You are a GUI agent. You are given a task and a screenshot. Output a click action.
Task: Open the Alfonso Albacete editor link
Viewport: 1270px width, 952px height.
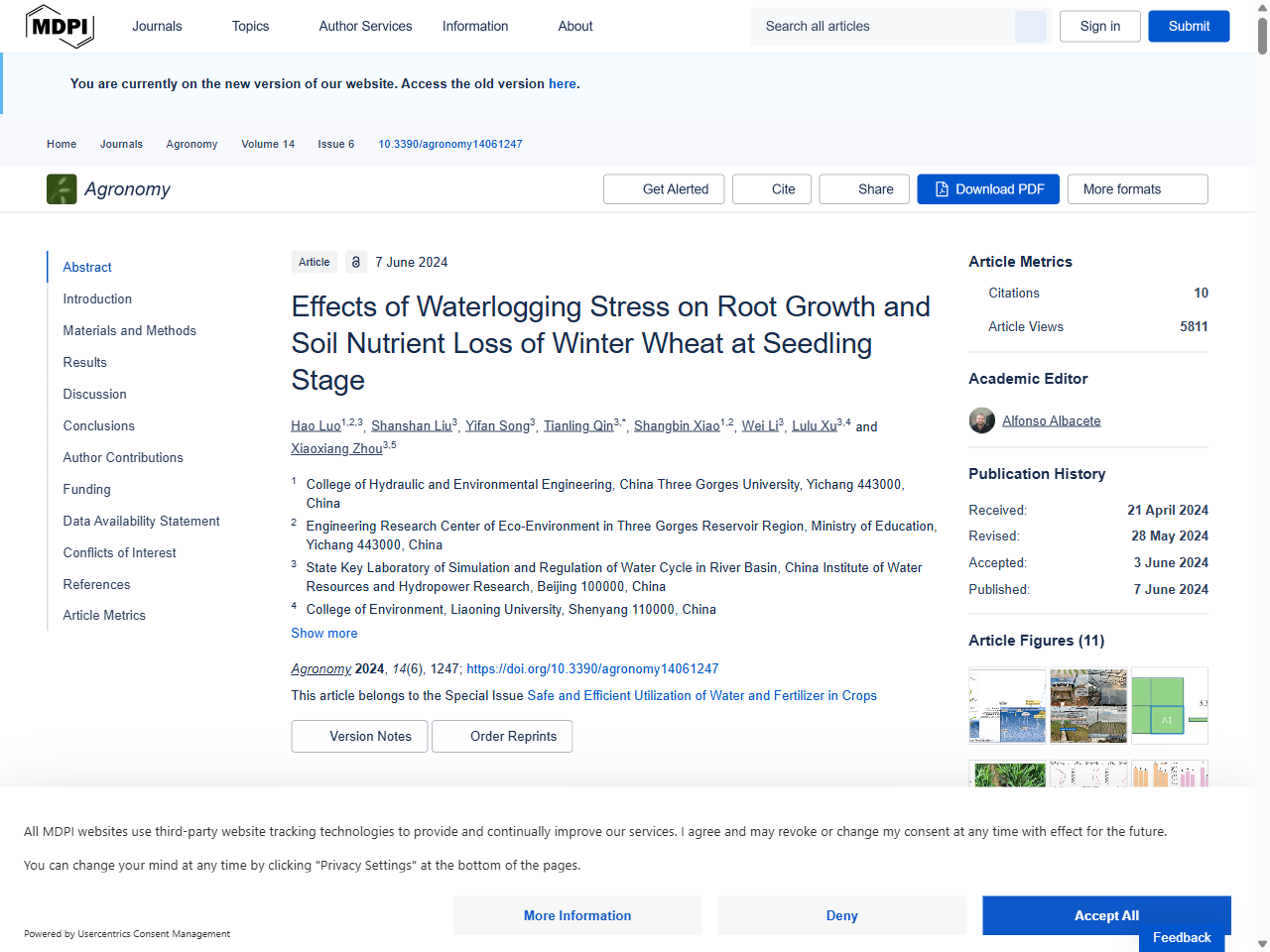pyautogui.click(x=1051, y=420)
